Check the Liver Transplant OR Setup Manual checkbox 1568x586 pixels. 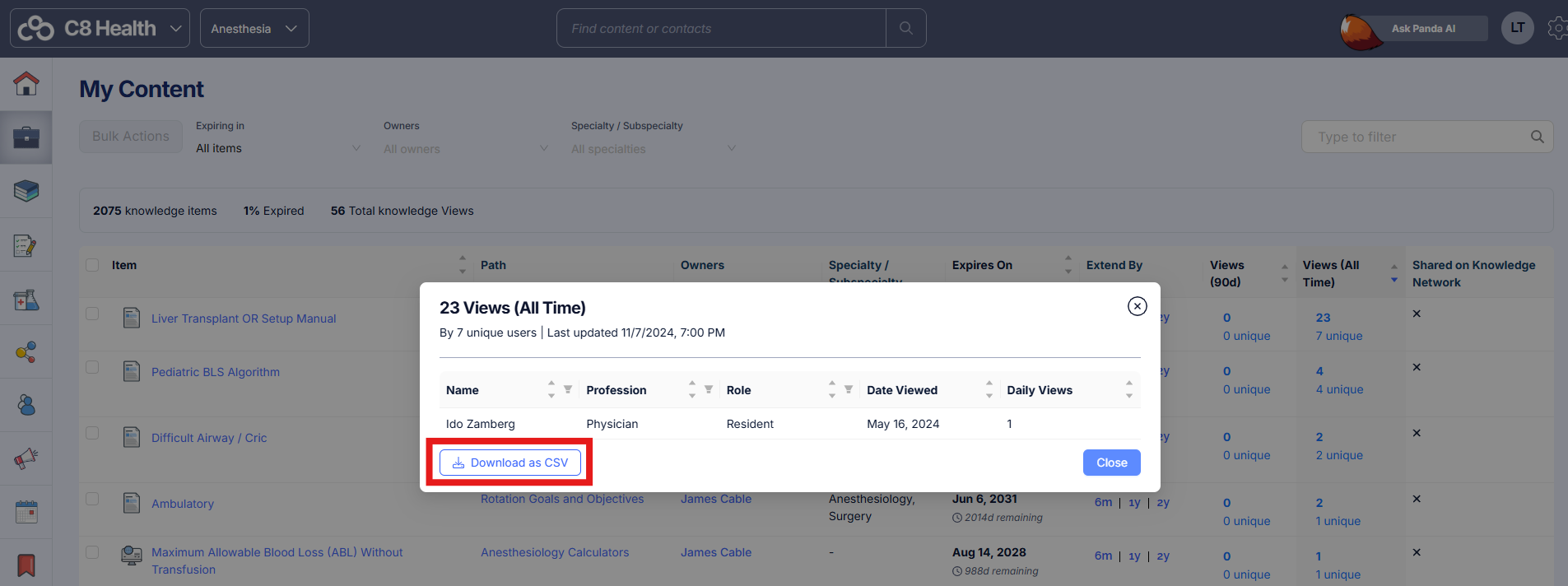[x=92, y=314]
